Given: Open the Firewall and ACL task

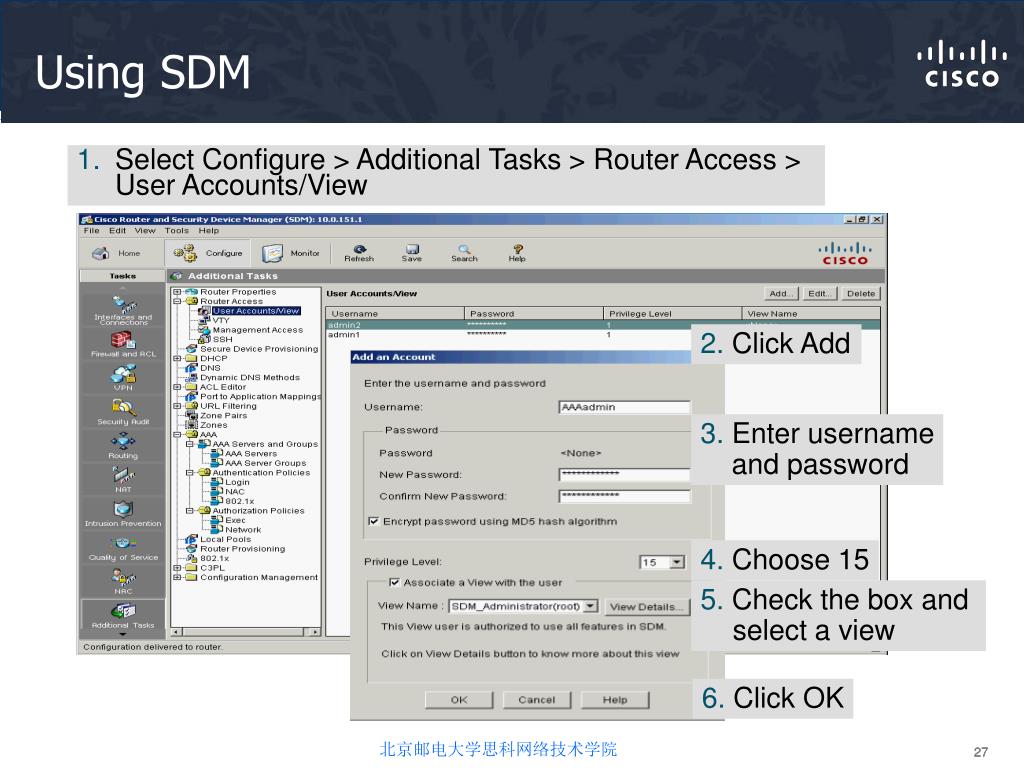Looking at the screenshot, I should 123,345.
